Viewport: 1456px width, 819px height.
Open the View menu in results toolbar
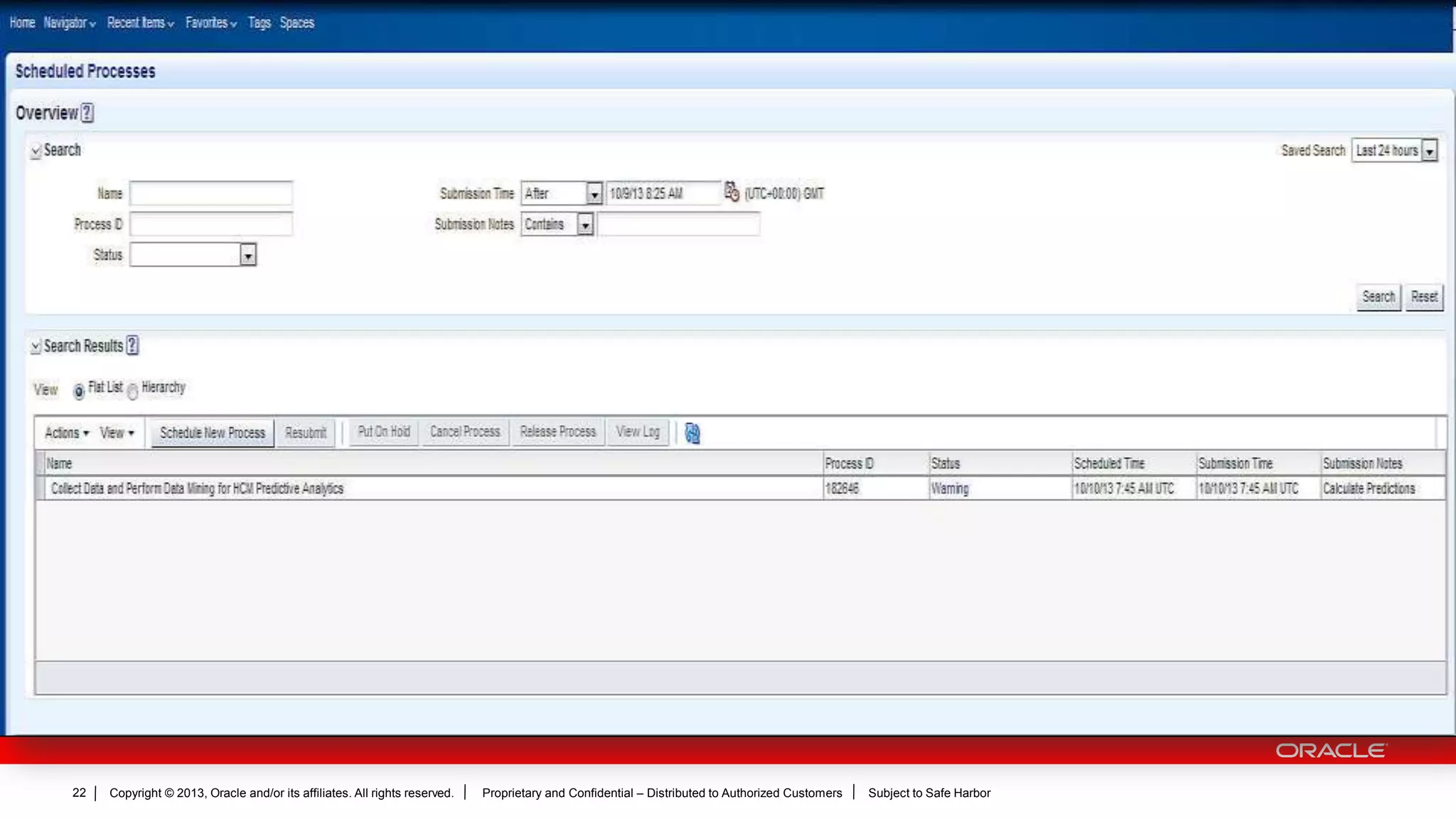coord(117,433)
